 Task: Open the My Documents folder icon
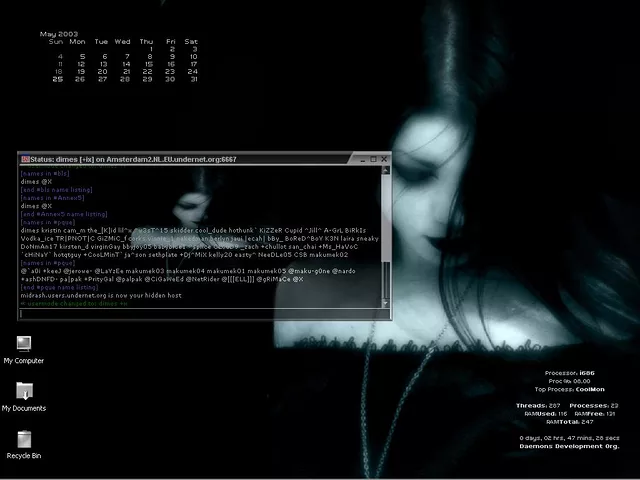(24, 392)
